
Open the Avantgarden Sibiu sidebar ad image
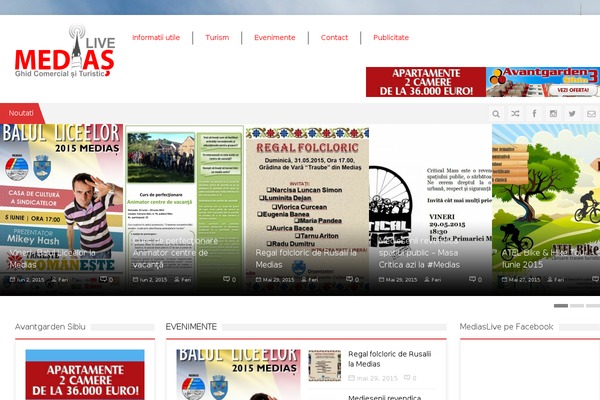pos(85,374)
